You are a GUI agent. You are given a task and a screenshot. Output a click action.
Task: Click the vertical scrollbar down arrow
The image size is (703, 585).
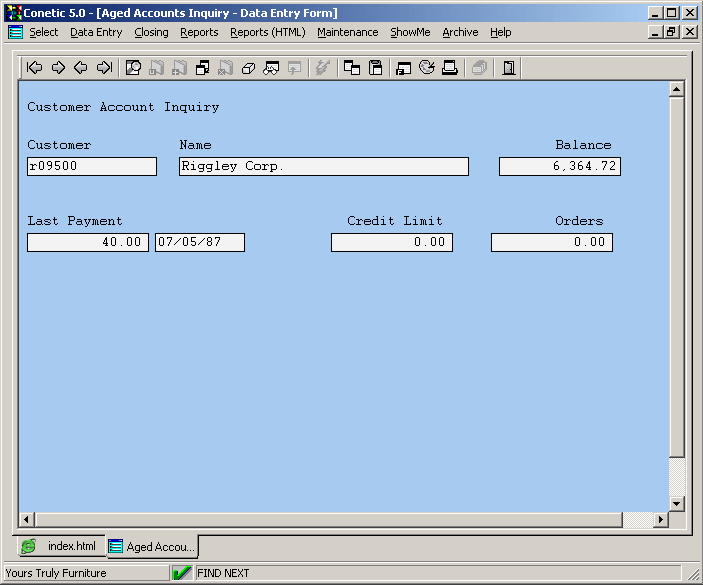[x=676, y=503]
